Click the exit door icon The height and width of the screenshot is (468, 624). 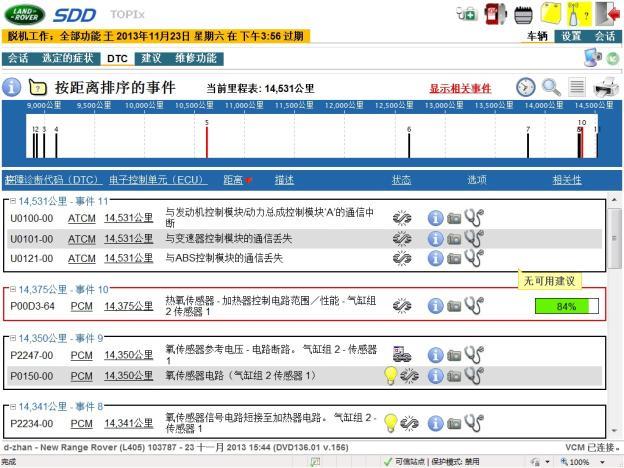click(608, 14)
